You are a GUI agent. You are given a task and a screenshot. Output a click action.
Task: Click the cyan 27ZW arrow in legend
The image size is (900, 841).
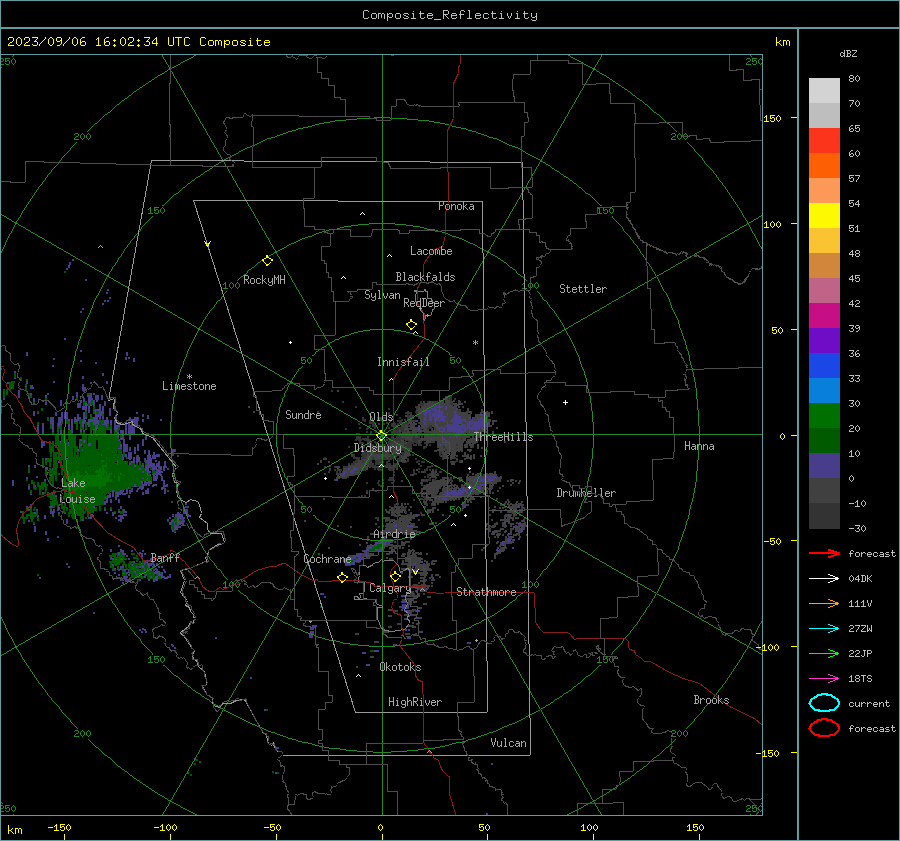(x=824, y=629)
